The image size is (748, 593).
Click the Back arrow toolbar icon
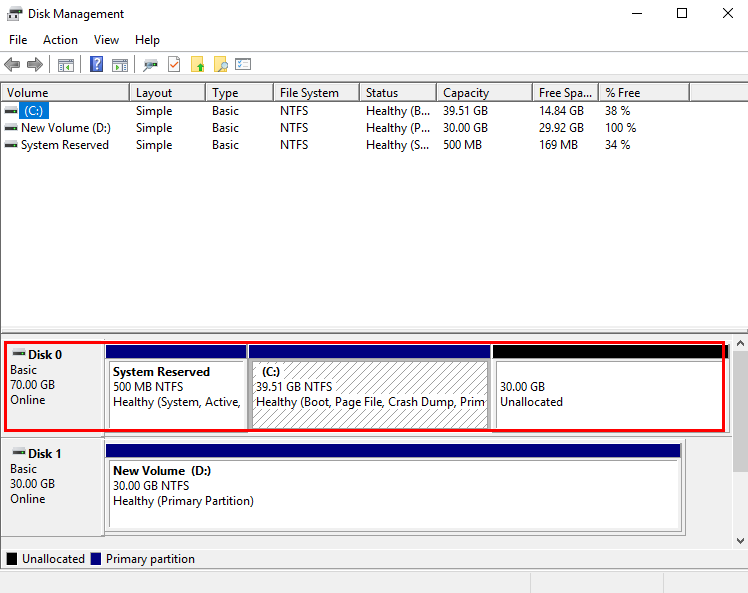[x=12, y=64]
